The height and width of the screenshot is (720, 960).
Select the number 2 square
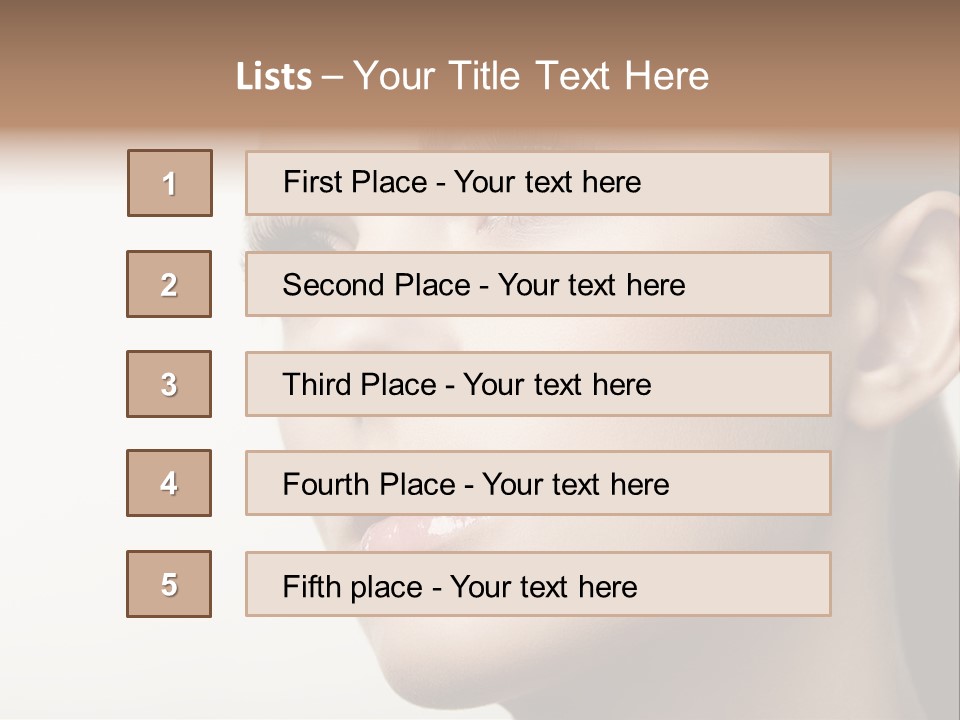(169, 284)
